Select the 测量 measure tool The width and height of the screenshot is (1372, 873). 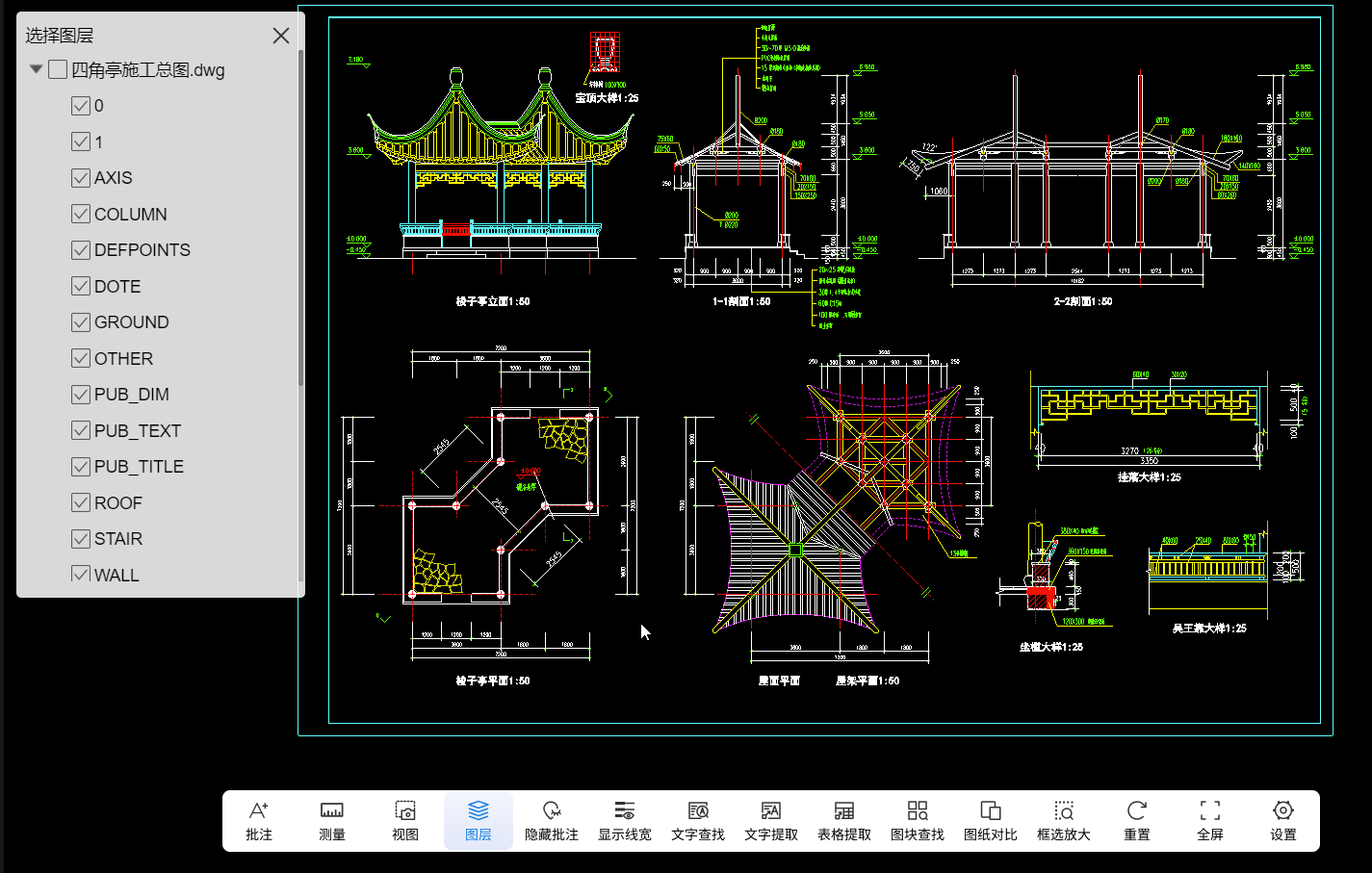pos(332,820)
